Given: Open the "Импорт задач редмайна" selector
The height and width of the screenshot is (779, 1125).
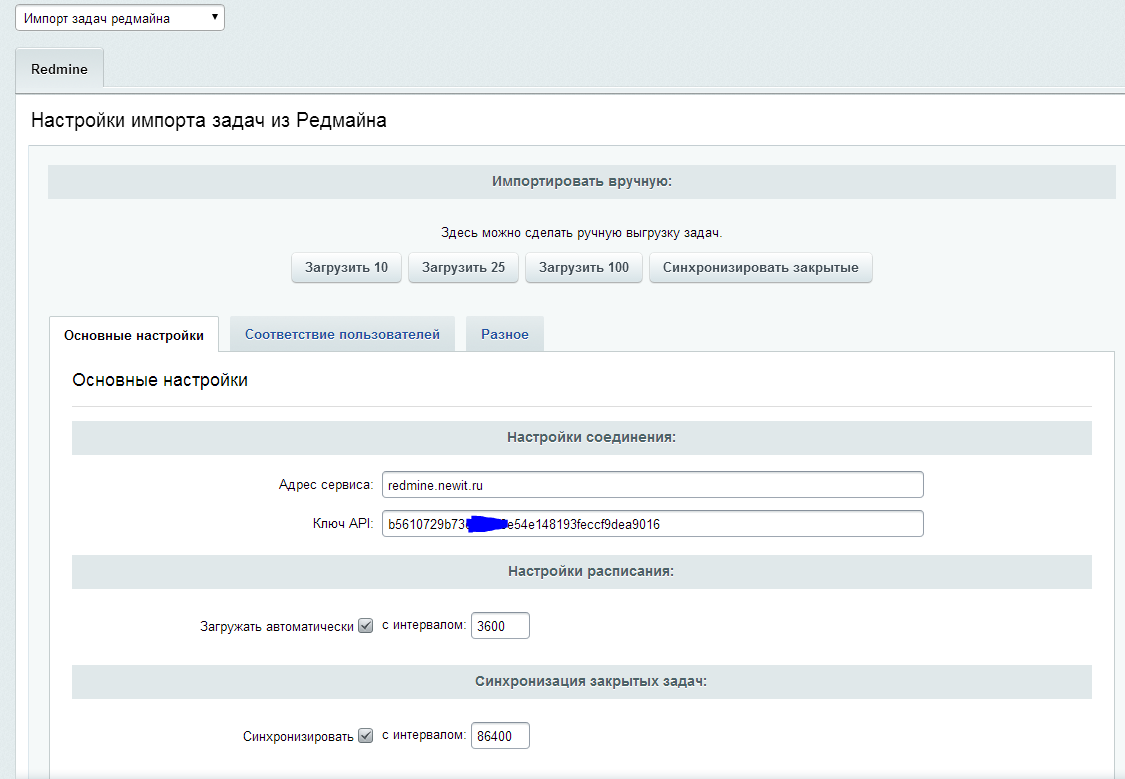Looking at the screenshot, I should coord(110,17).
